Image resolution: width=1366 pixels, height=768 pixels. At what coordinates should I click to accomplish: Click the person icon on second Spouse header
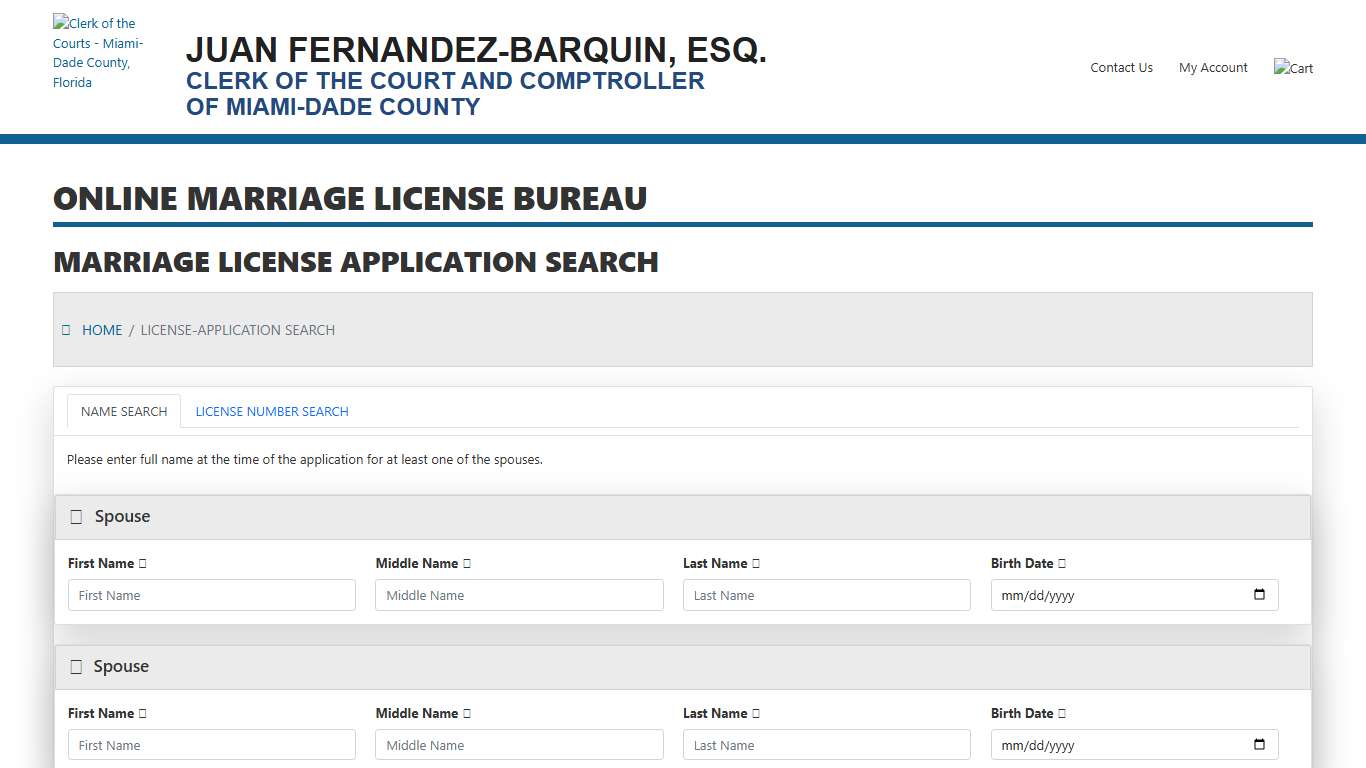[x=75, y=666]
